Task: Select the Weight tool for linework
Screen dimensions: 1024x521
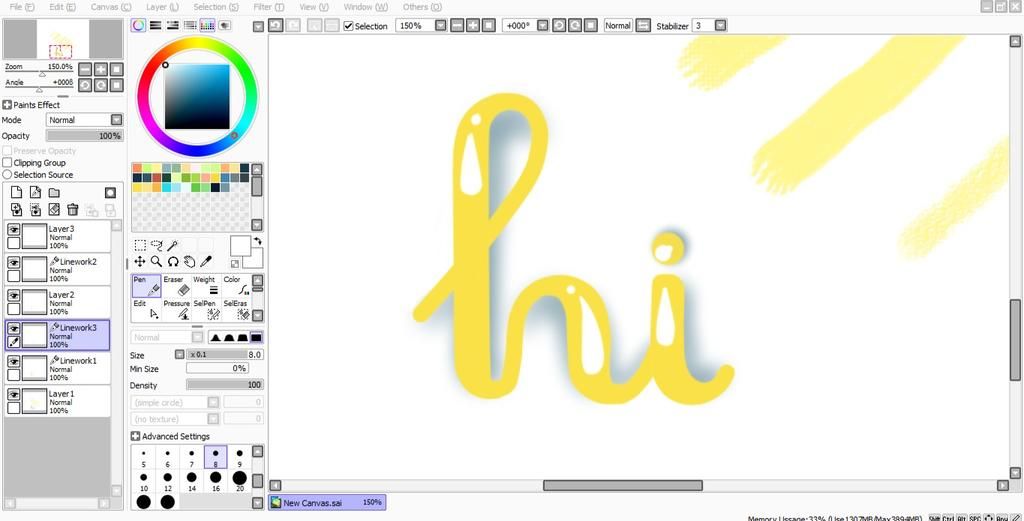Action: tap(206, 286)
